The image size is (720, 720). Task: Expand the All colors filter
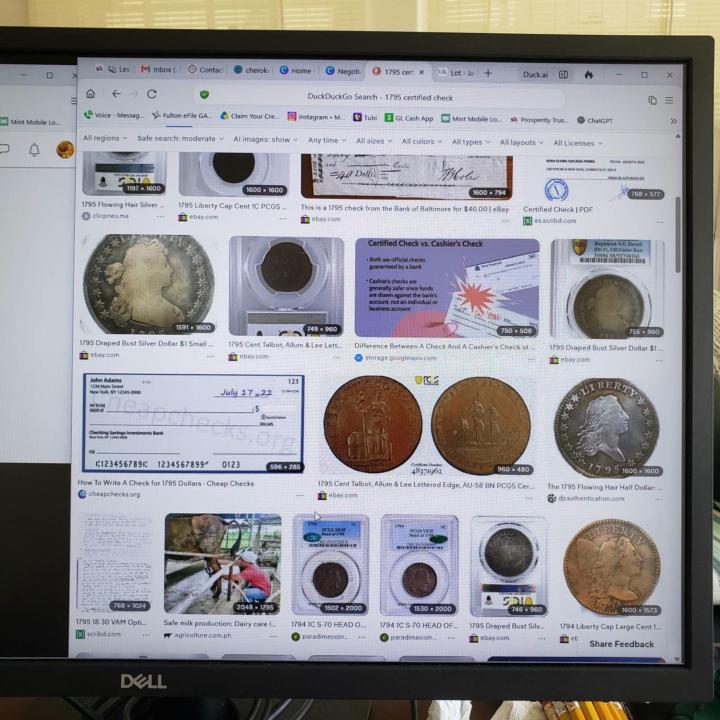click(422, 141)
